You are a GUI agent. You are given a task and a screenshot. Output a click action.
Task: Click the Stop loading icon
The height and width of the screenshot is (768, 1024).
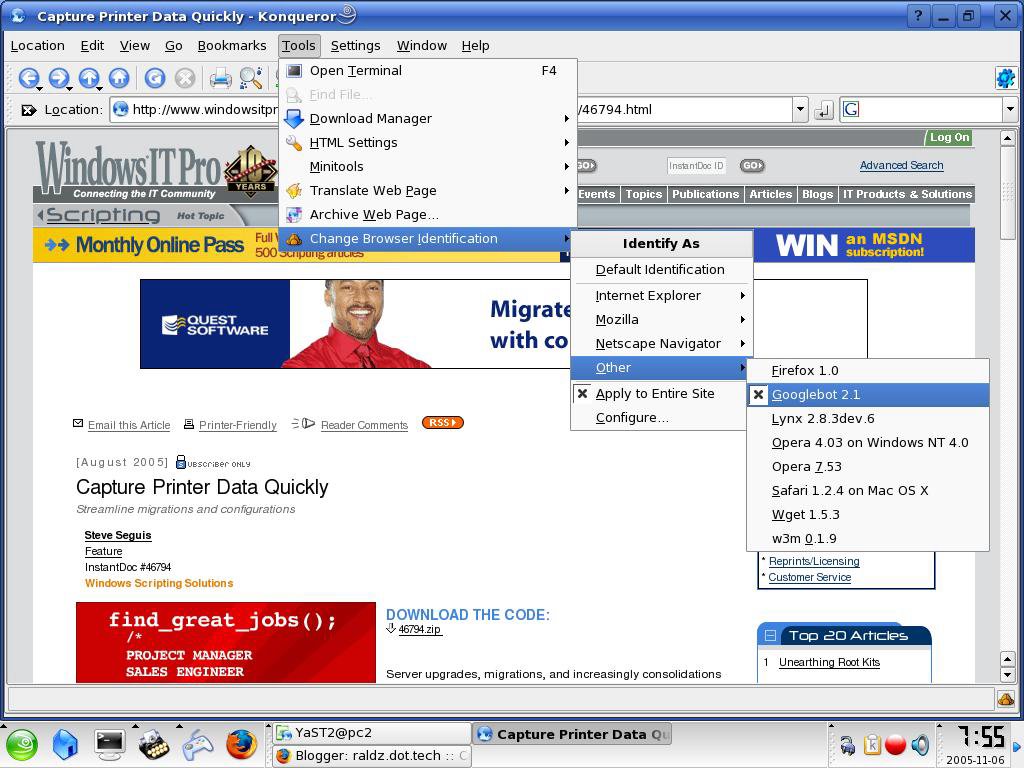[185, 78]
